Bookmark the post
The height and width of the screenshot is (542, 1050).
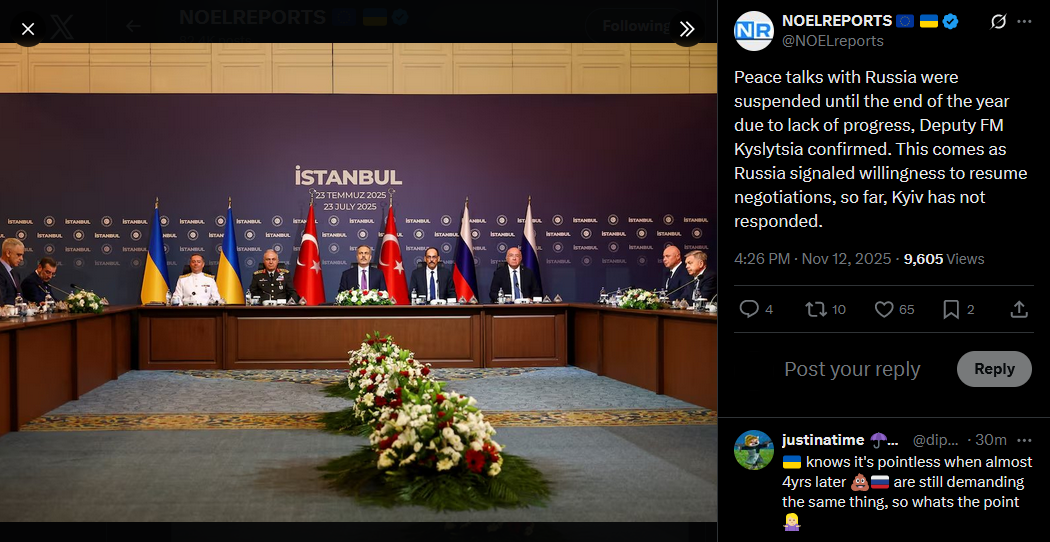pos(951,309)
